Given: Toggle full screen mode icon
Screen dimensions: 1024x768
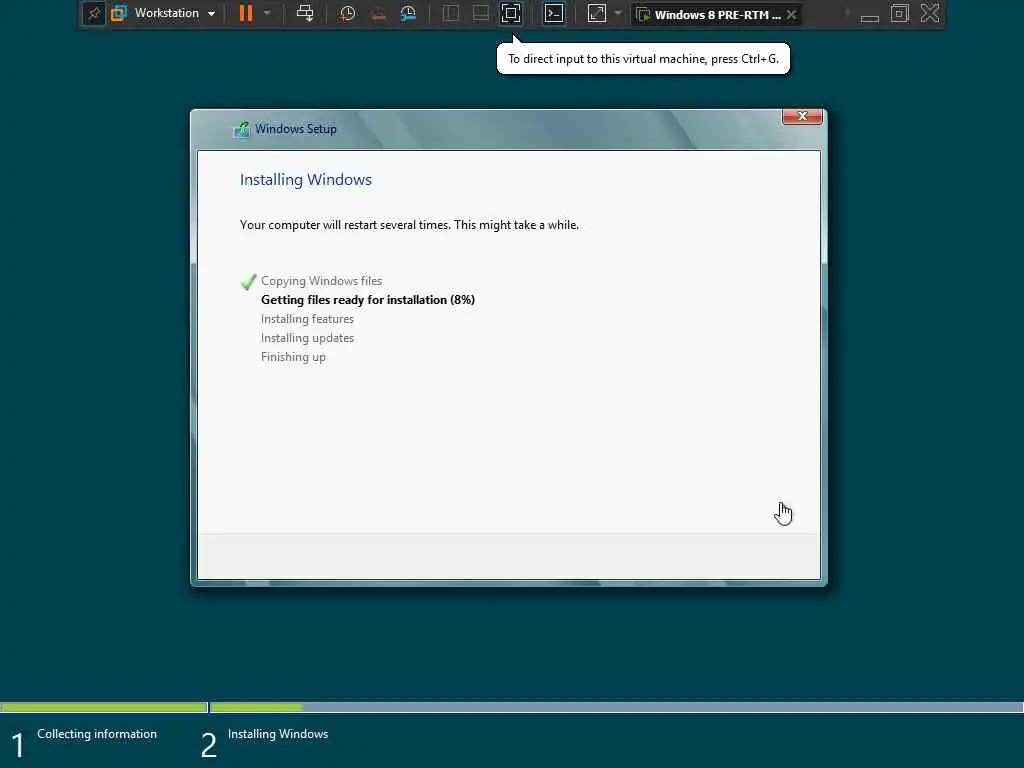Looking at the screenshot, I should [511, 13].
